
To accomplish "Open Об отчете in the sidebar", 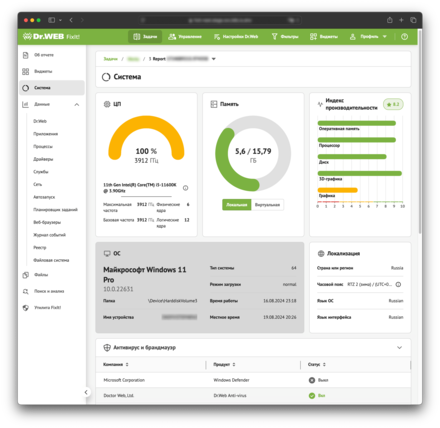I will [x=44, y=55].
